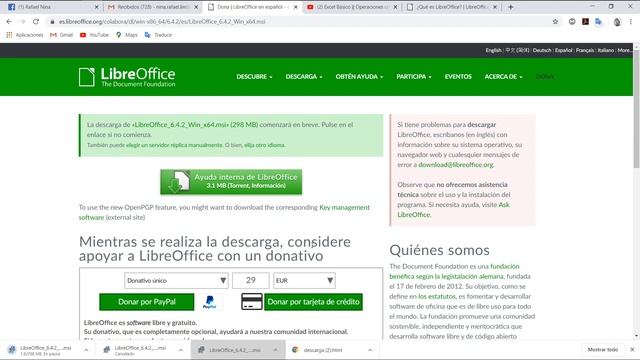Switch site language to Italiano
The height and width of the screenshot is (360, 640).
(606, 50)
